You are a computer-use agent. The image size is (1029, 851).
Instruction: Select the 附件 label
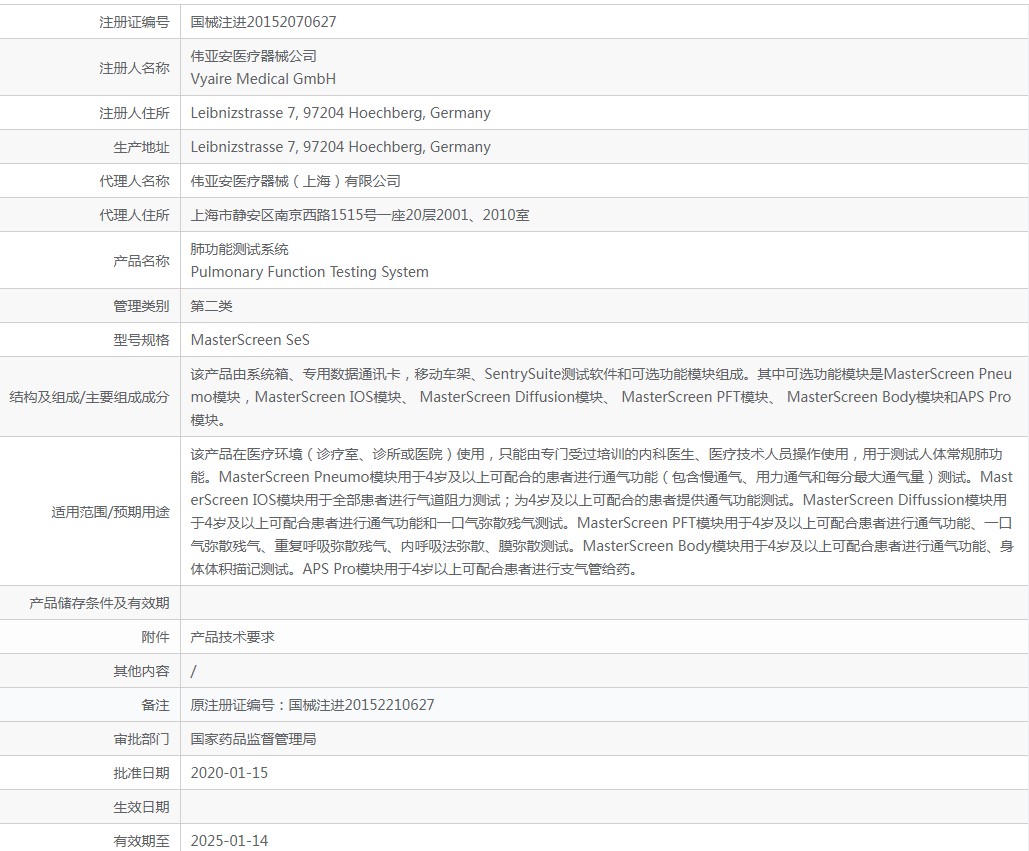(155, 637)
